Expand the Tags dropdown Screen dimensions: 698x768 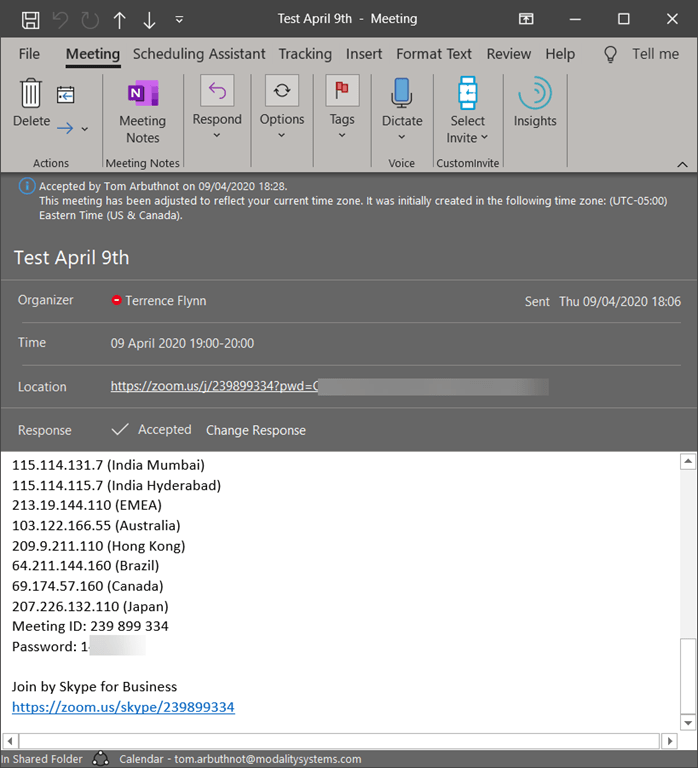coord(342,111)
